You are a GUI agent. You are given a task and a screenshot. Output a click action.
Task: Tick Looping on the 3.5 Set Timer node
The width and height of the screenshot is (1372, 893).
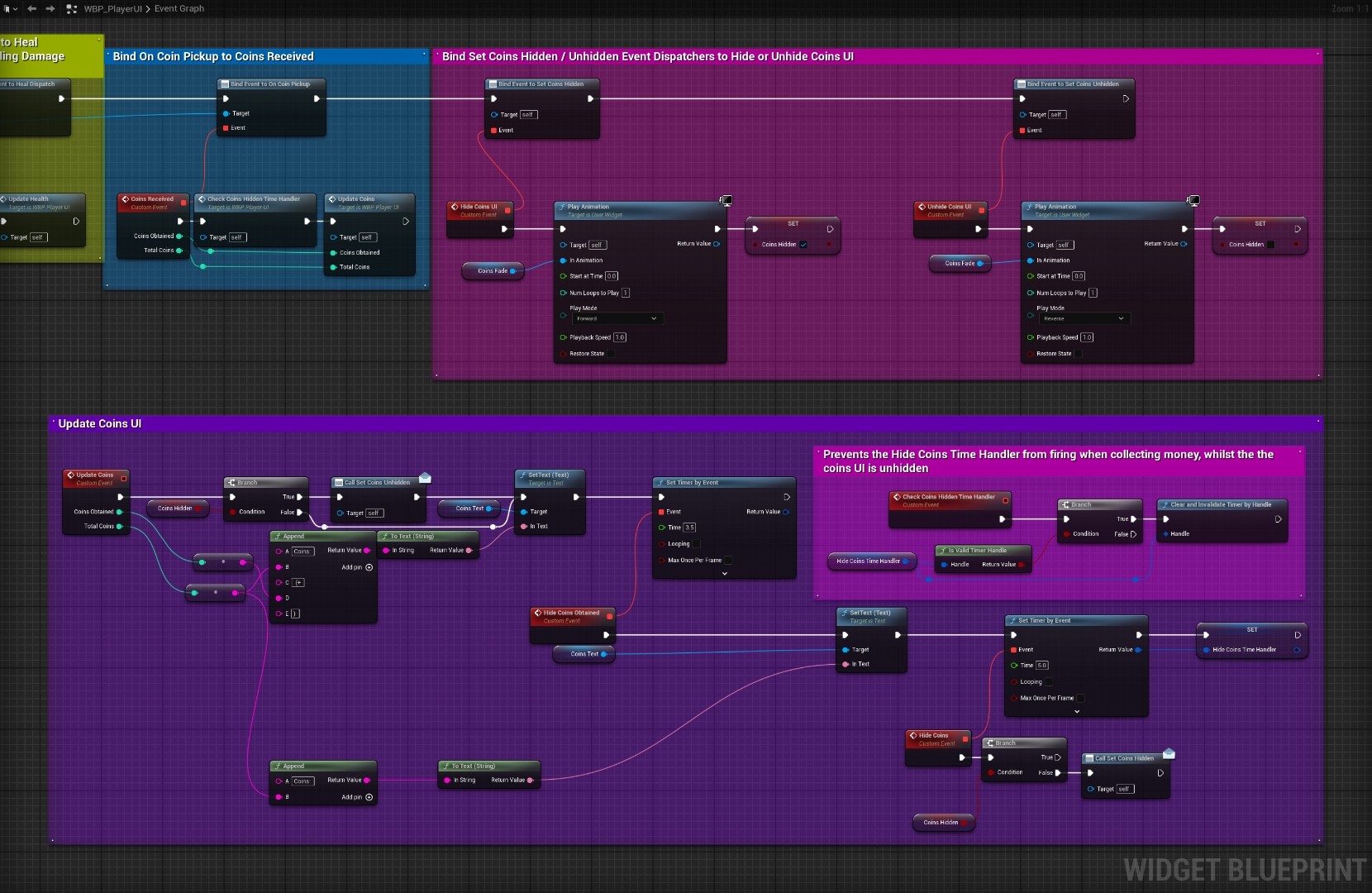coord(697,543)
